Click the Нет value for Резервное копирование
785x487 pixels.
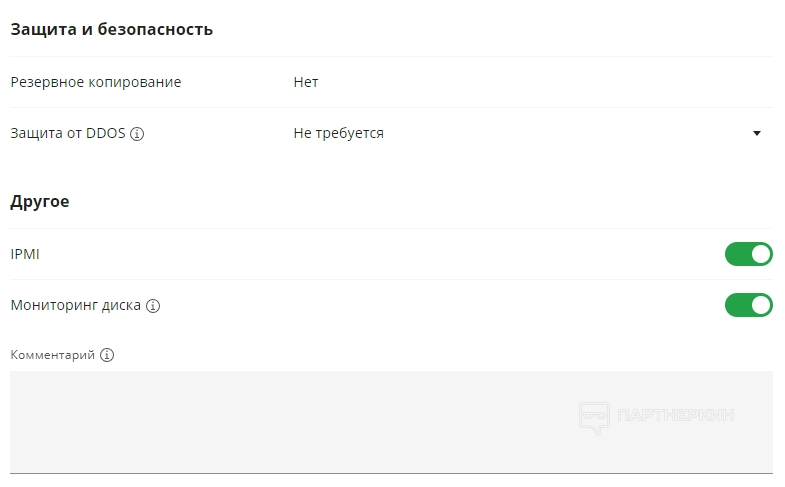(x=306, y=82)
